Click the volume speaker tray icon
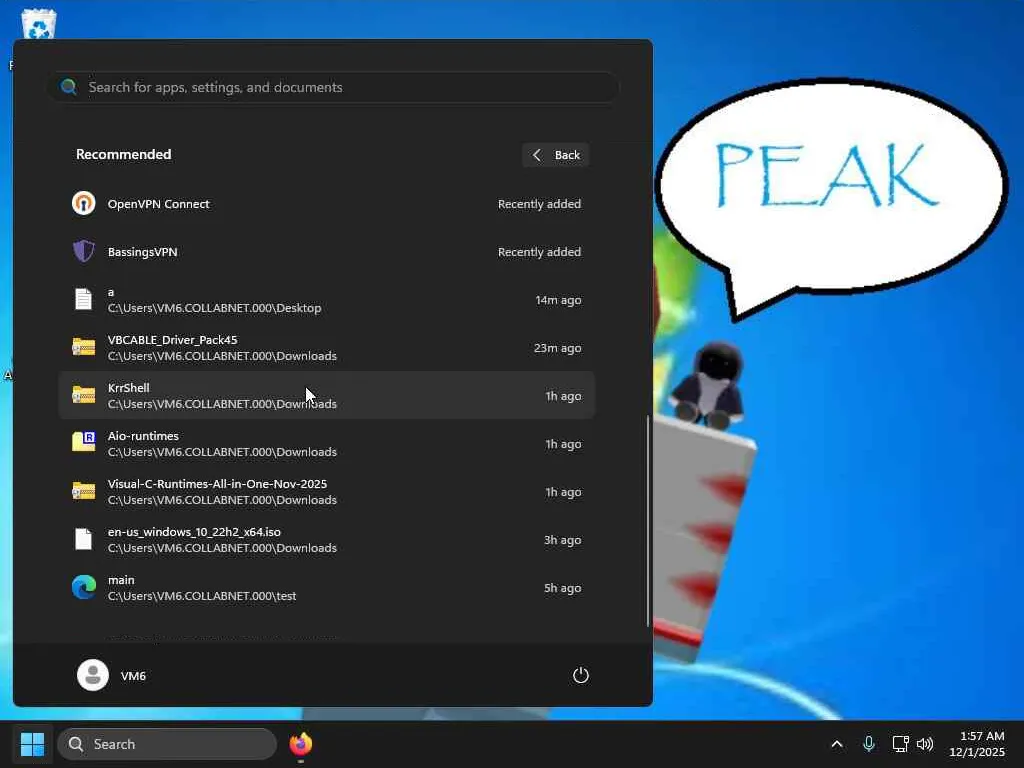The height and width of the screenshot is (768, 1024). [x=925, y=744]
